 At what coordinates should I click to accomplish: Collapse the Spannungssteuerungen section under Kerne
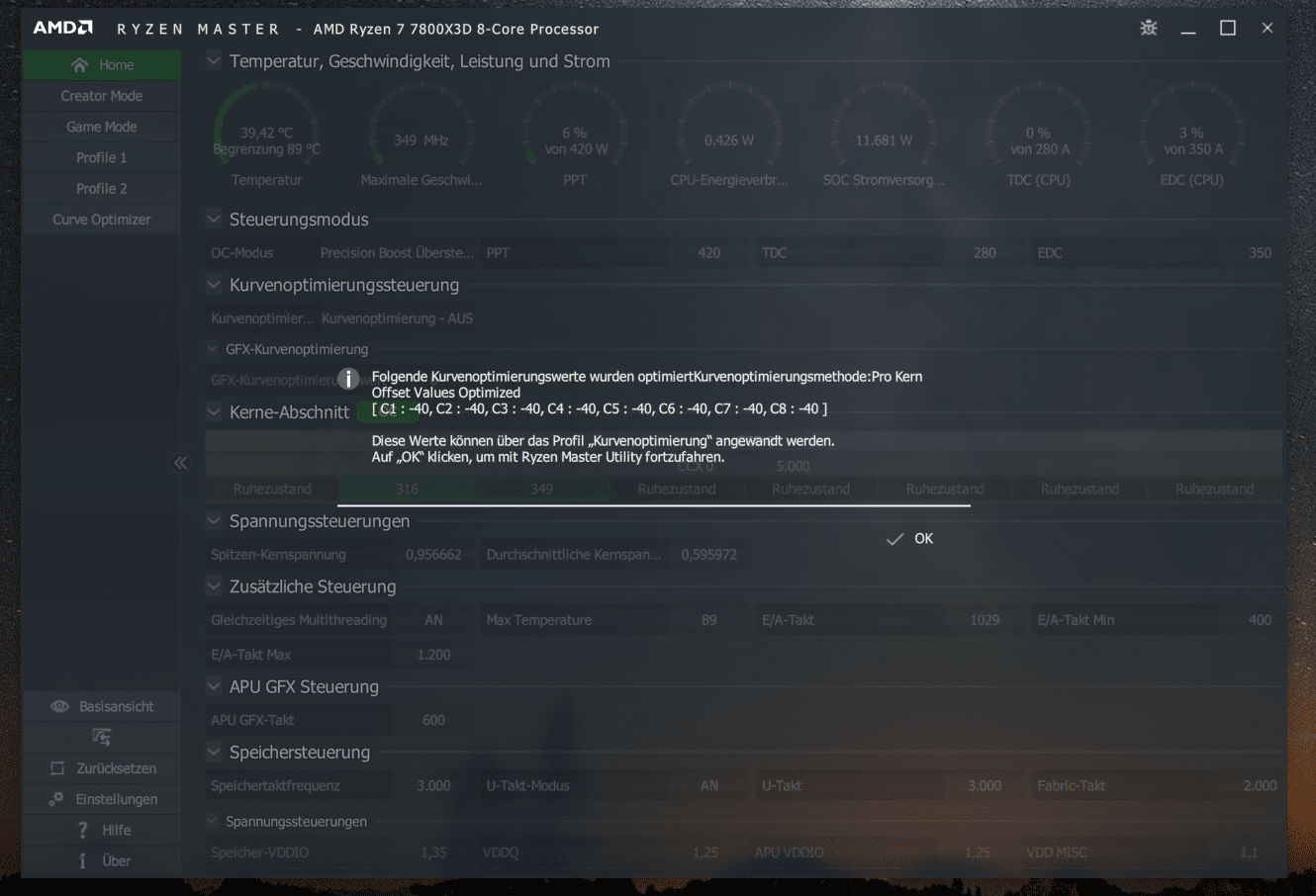pos(213,521)
